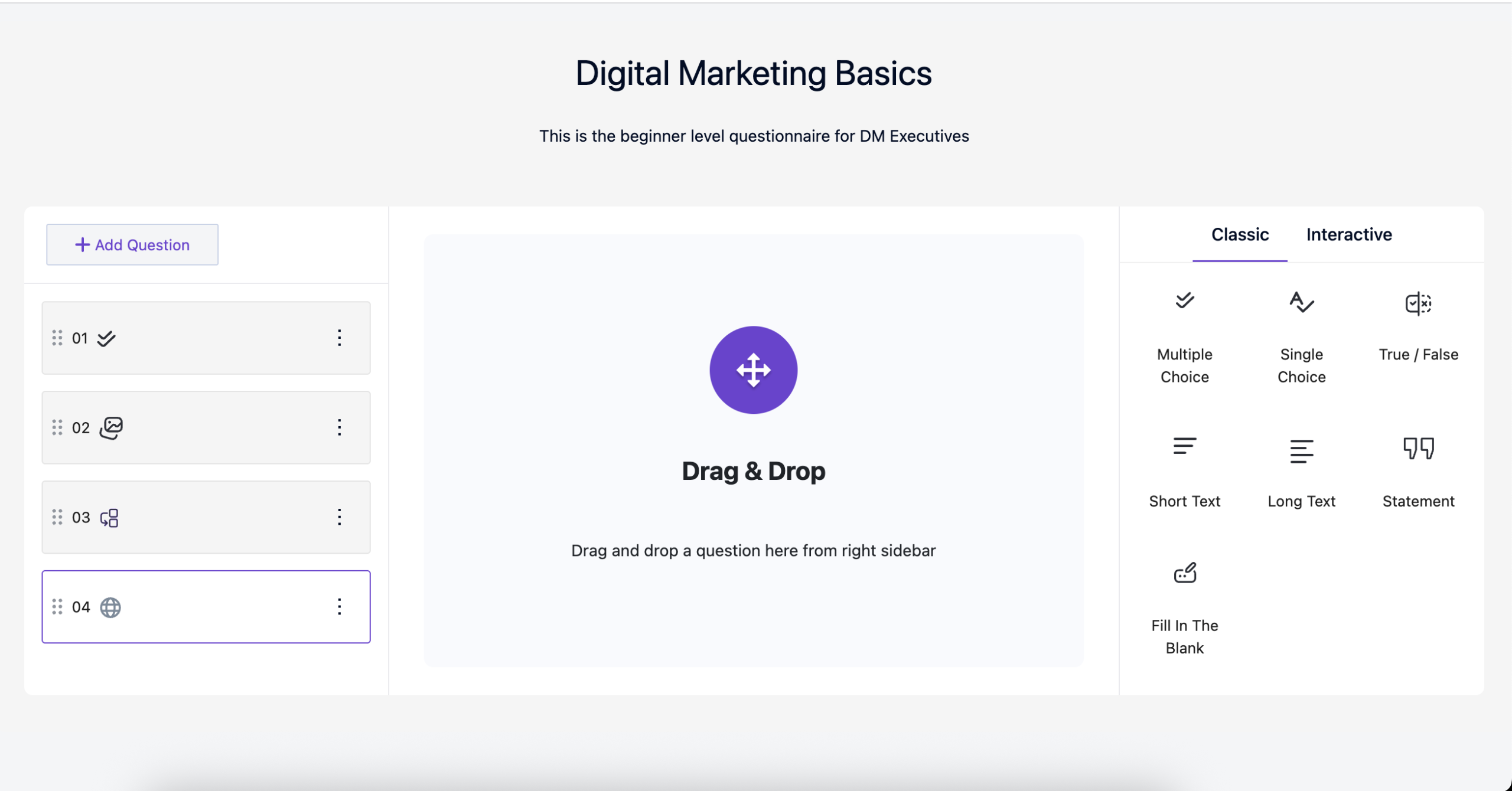Open the three-dot menu for question 04
The height and width of the screenshot is (791, 1512).
pos(340,607)
